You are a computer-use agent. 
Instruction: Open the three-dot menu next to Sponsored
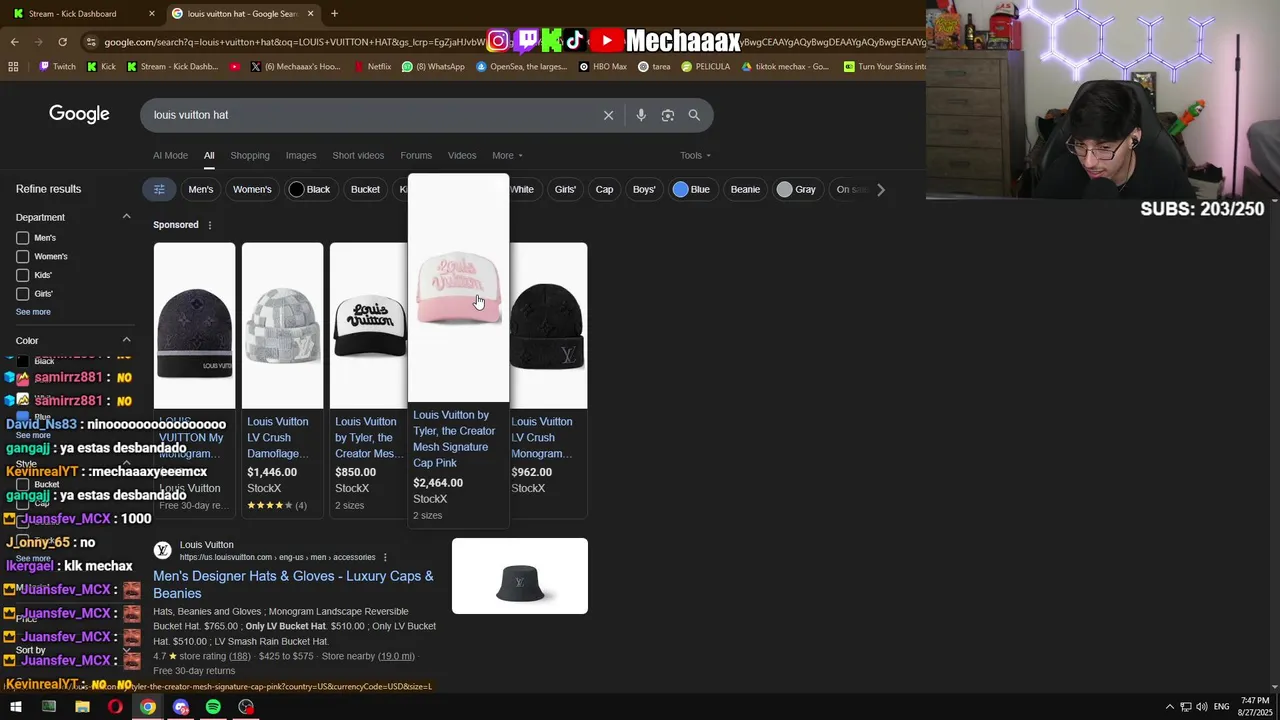[209, 225]
